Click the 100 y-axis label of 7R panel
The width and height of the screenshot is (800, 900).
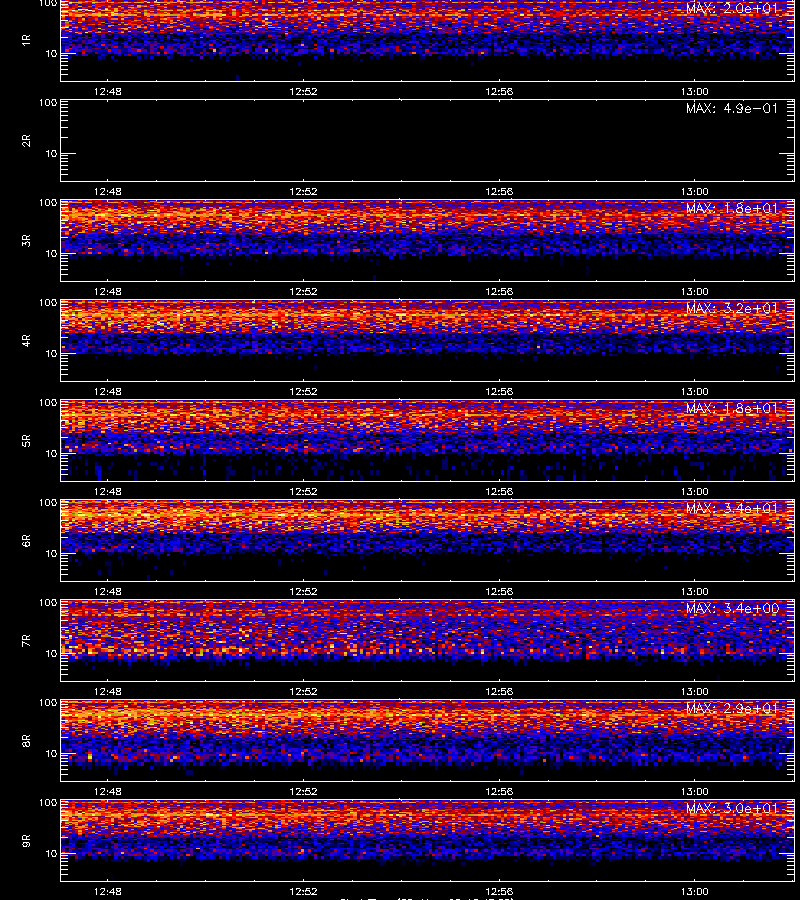(48, 603)
